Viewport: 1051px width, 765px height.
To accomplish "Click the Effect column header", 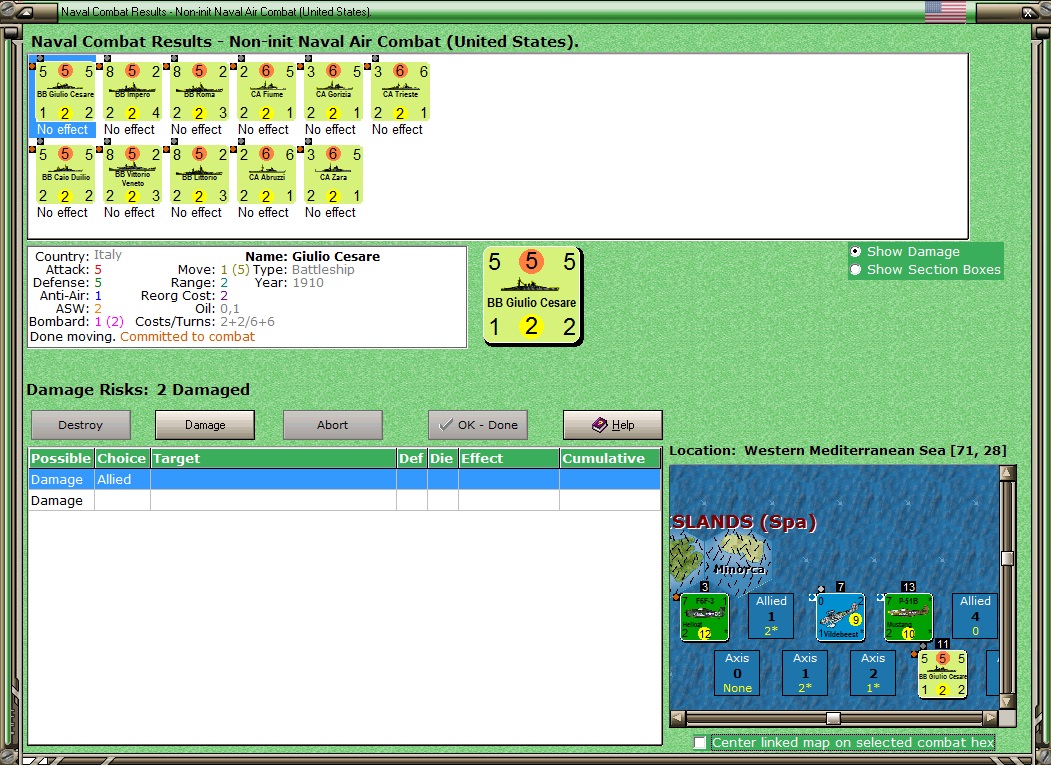I will click(x=509, y=459).
